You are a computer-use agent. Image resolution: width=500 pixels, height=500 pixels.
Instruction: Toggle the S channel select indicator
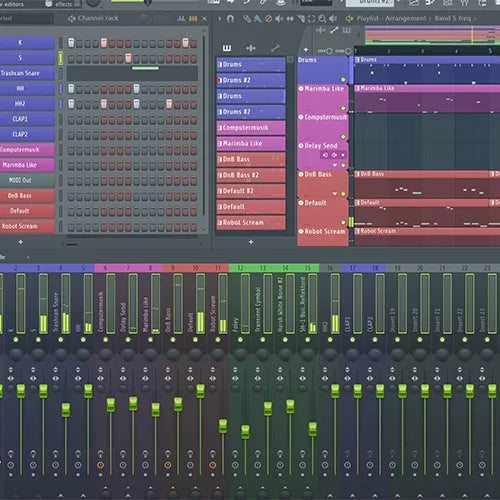(x=61, y=58)
